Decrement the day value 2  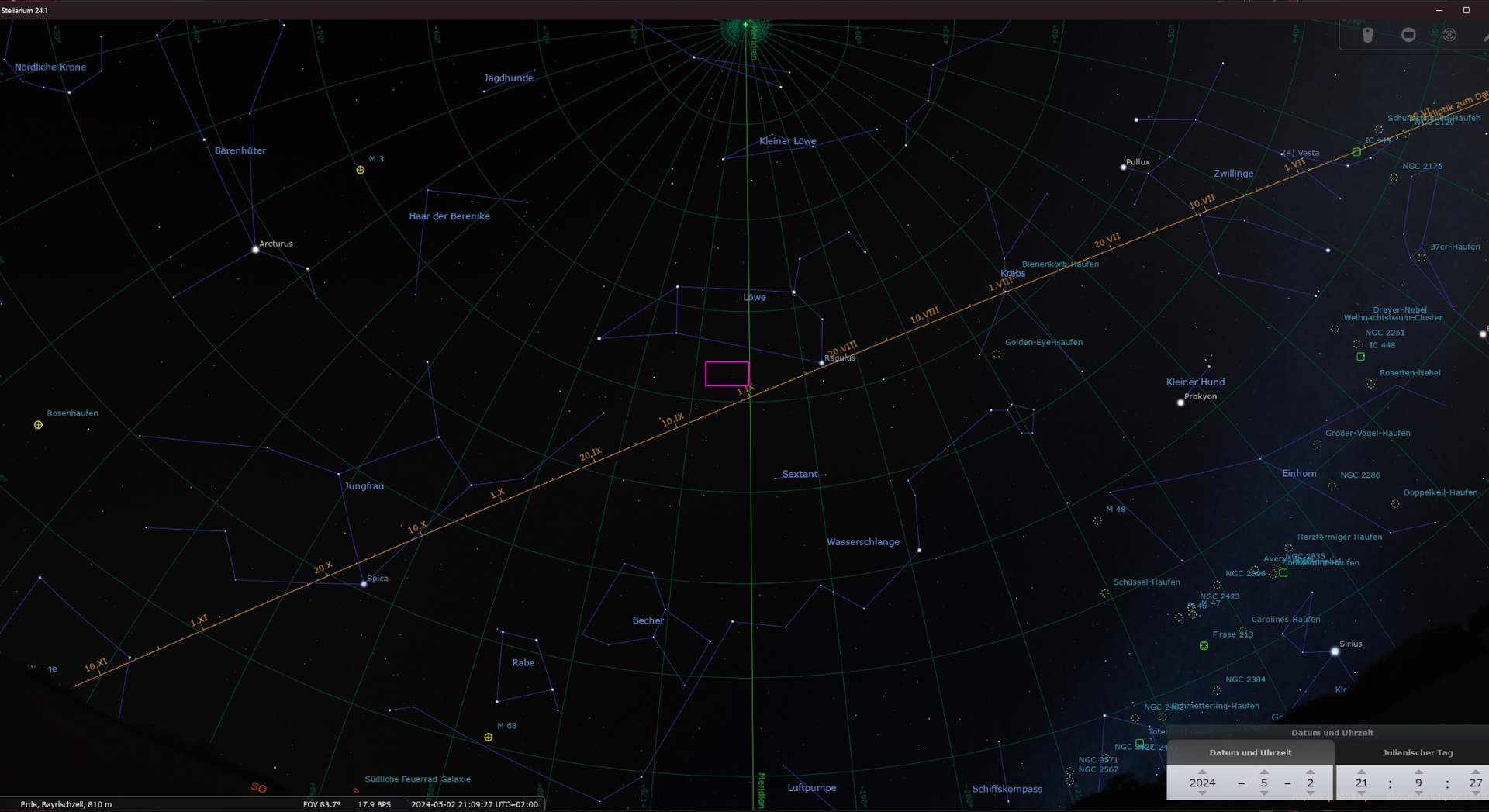[1311, 794]
